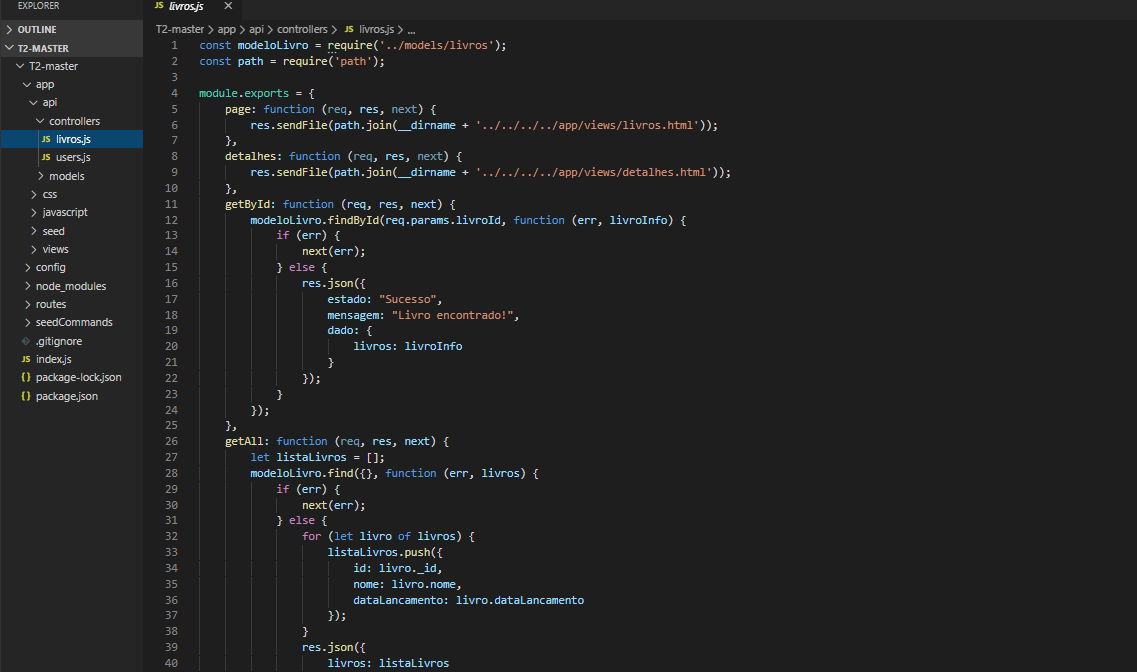Click the JSON icon next to package.json
This screenshot has width=1137, height=672.
point(27,395)
